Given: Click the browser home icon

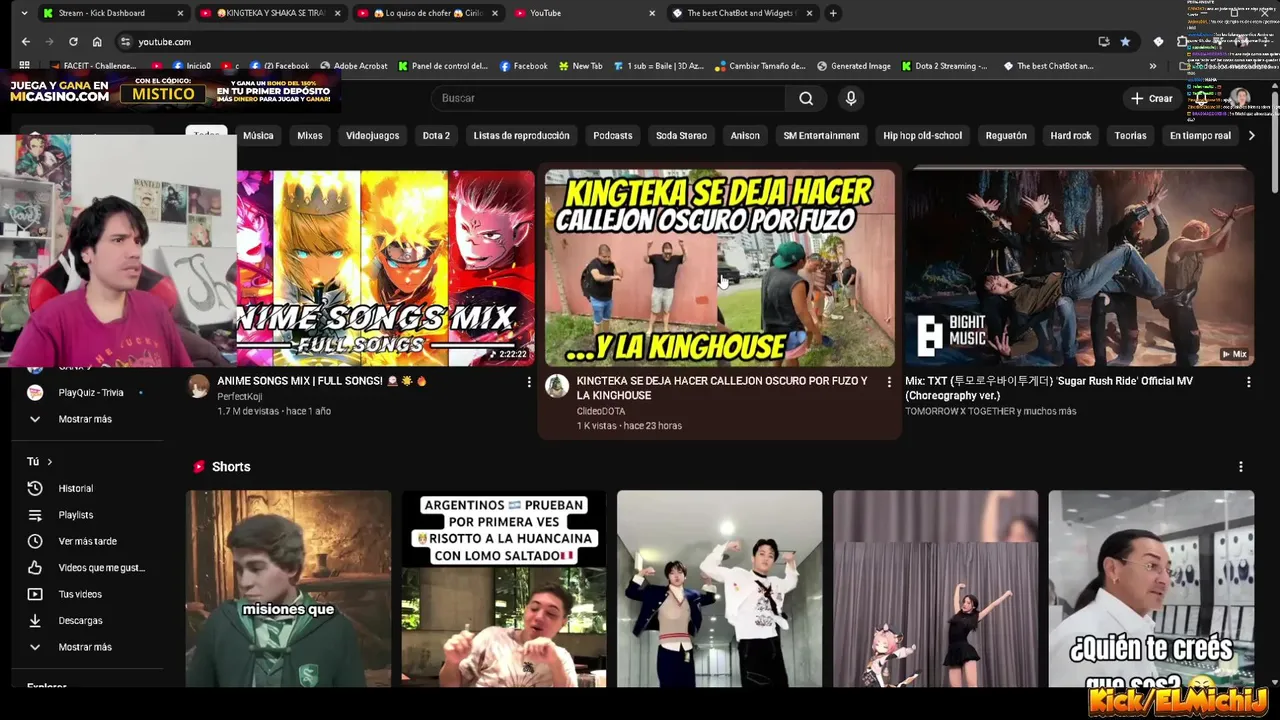Looking at the screenshot, I should (97, 41).
